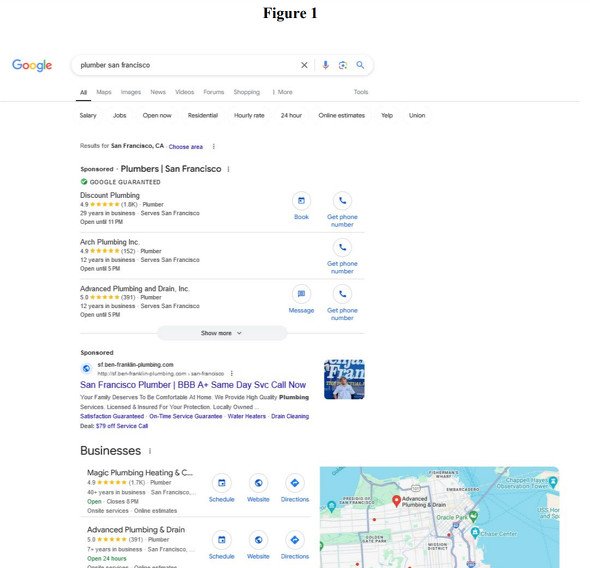Click Chase Center marker on map
This screenshot has width=590, height=568.
(475, 533)
